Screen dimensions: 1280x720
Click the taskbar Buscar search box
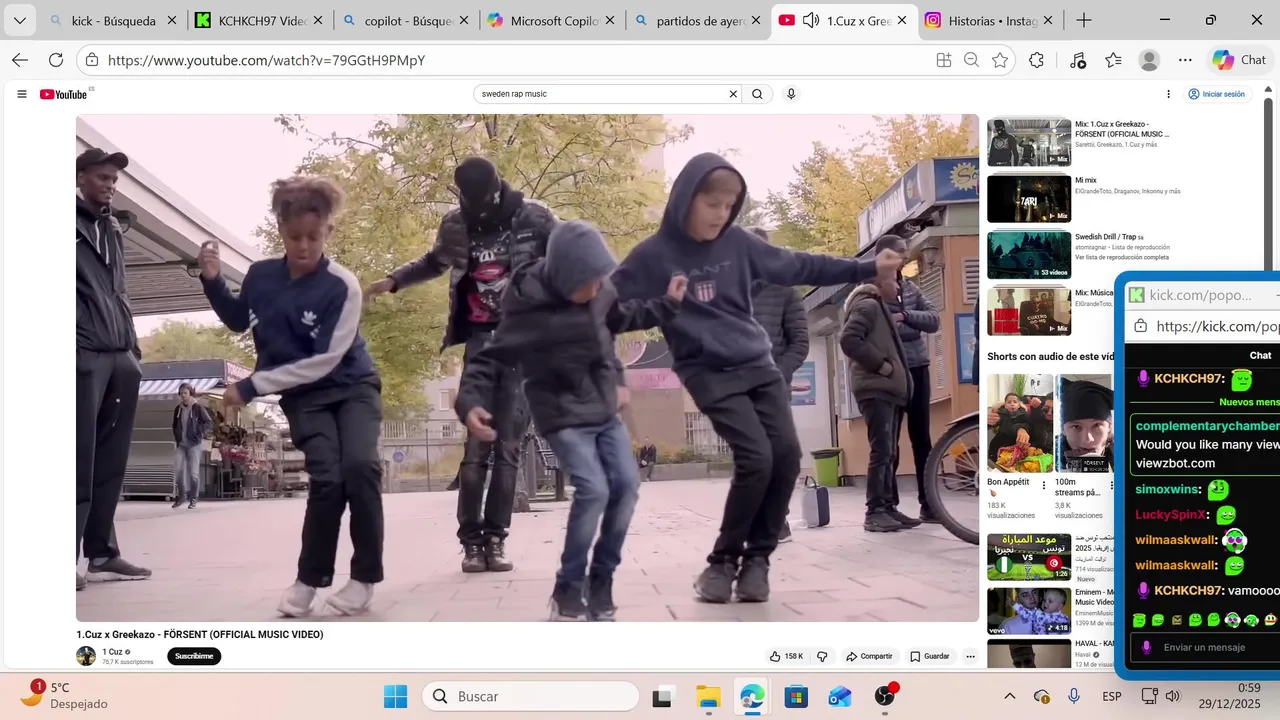click(x=531, y=696)
